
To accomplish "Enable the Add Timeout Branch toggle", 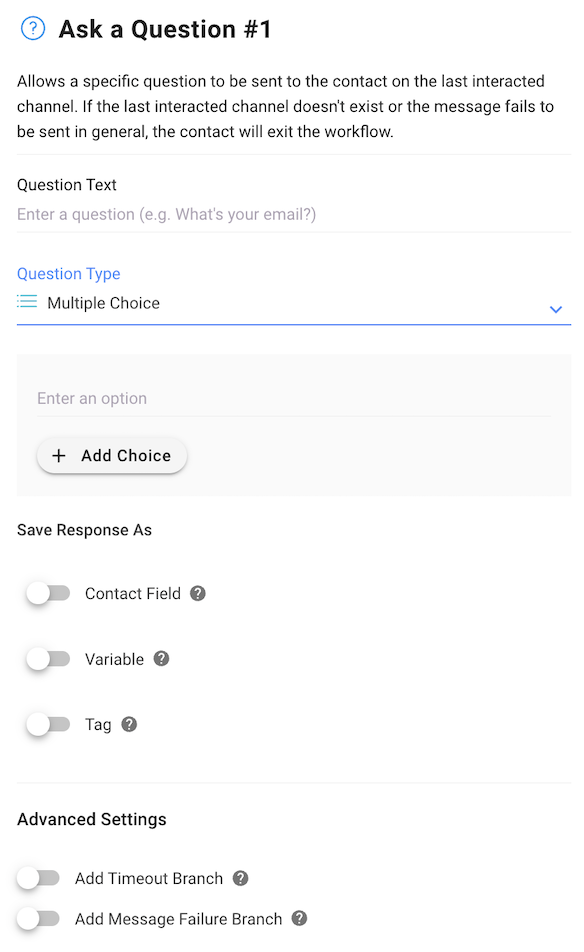I will tap(38, 878).
